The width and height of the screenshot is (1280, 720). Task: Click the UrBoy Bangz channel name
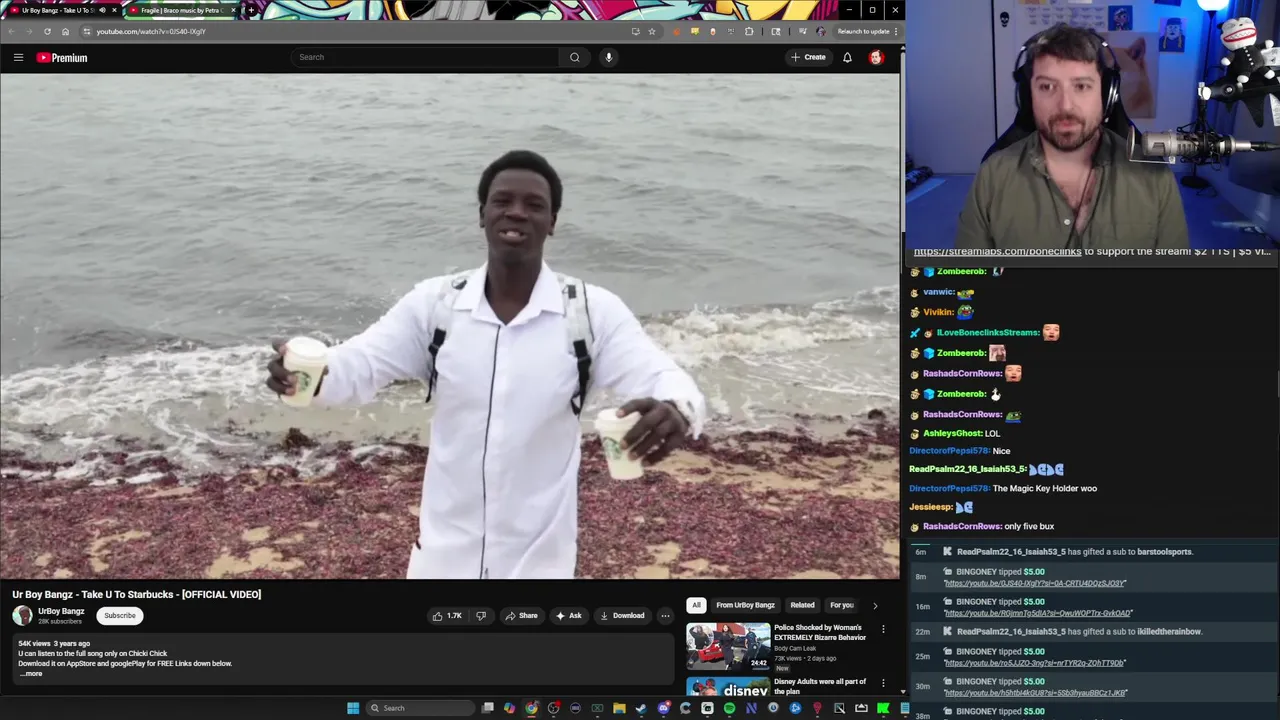pyautogui.click(x=61, y=611)
